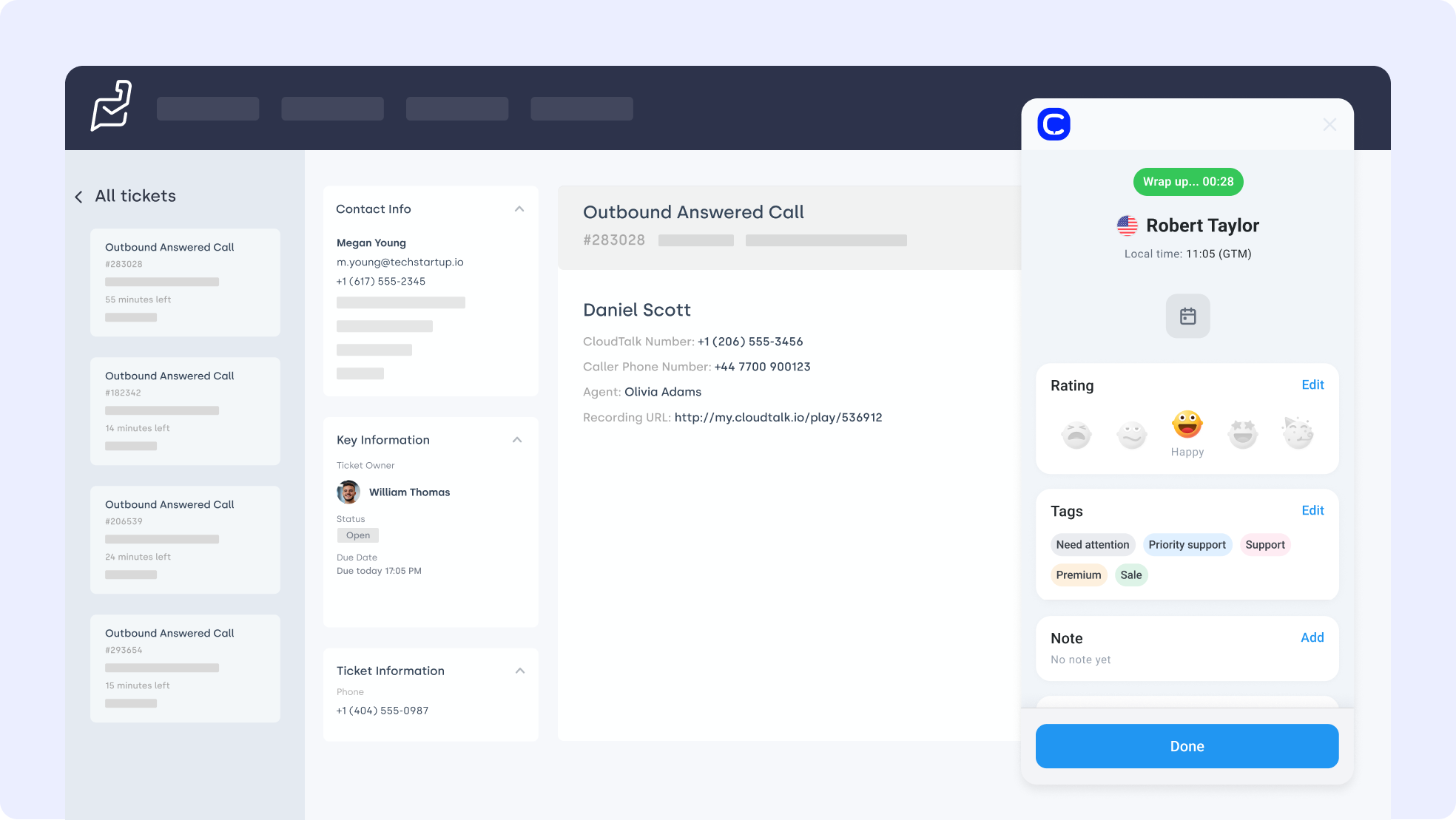Select the angry face rating emoji
The width and height of the screenshot is (1456, 820).
pos(1076,435)
